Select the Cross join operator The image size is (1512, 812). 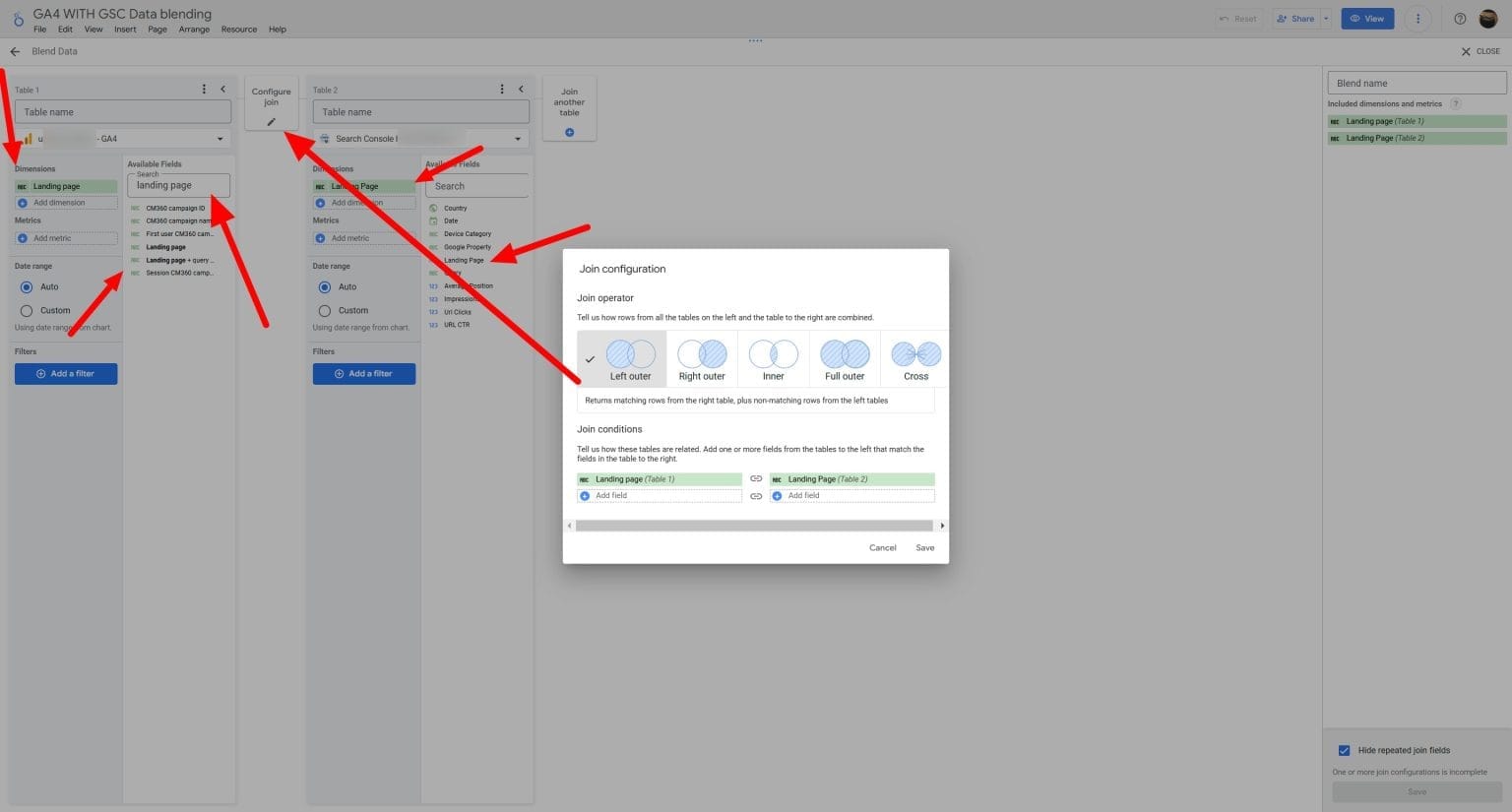(914, 357)
